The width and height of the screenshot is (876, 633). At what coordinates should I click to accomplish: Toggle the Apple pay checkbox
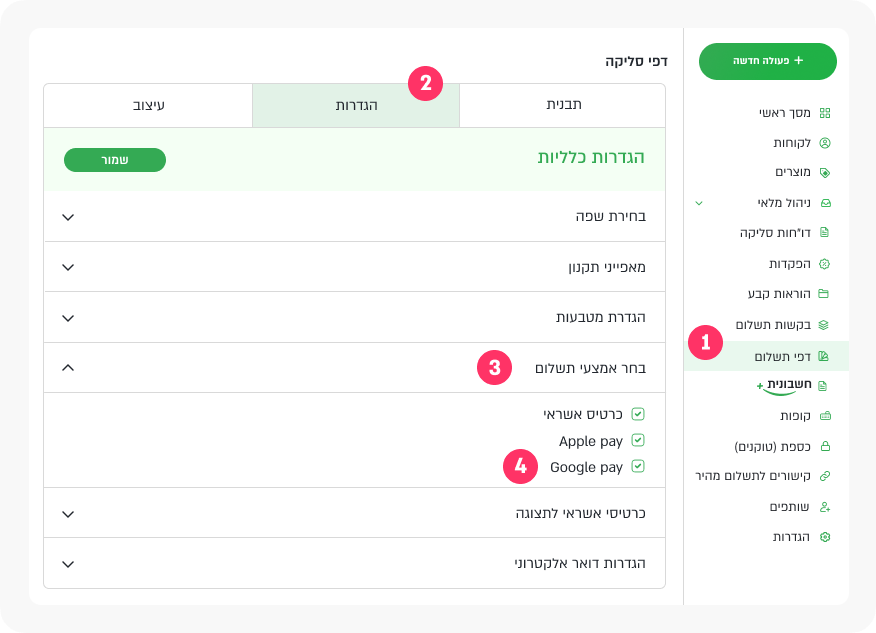point(637,441)
